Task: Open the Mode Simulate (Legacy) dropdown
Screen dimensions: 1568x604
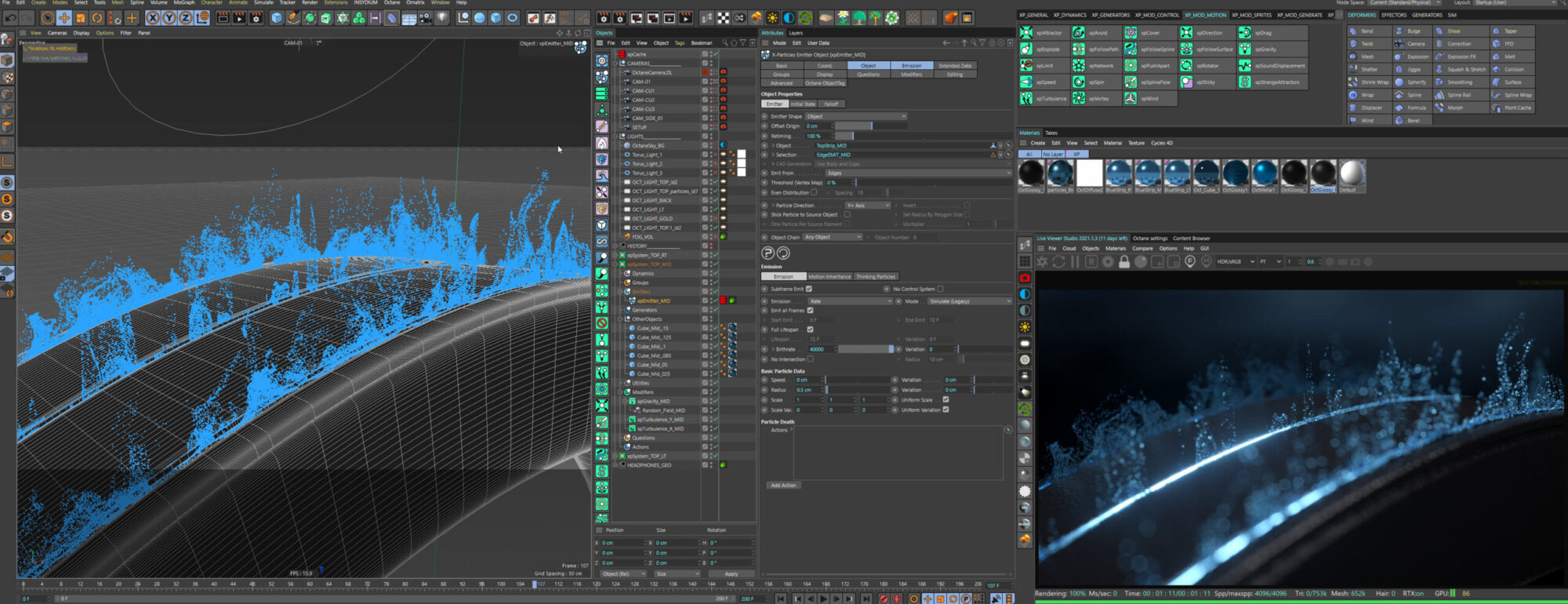Action: click(969, 301)
